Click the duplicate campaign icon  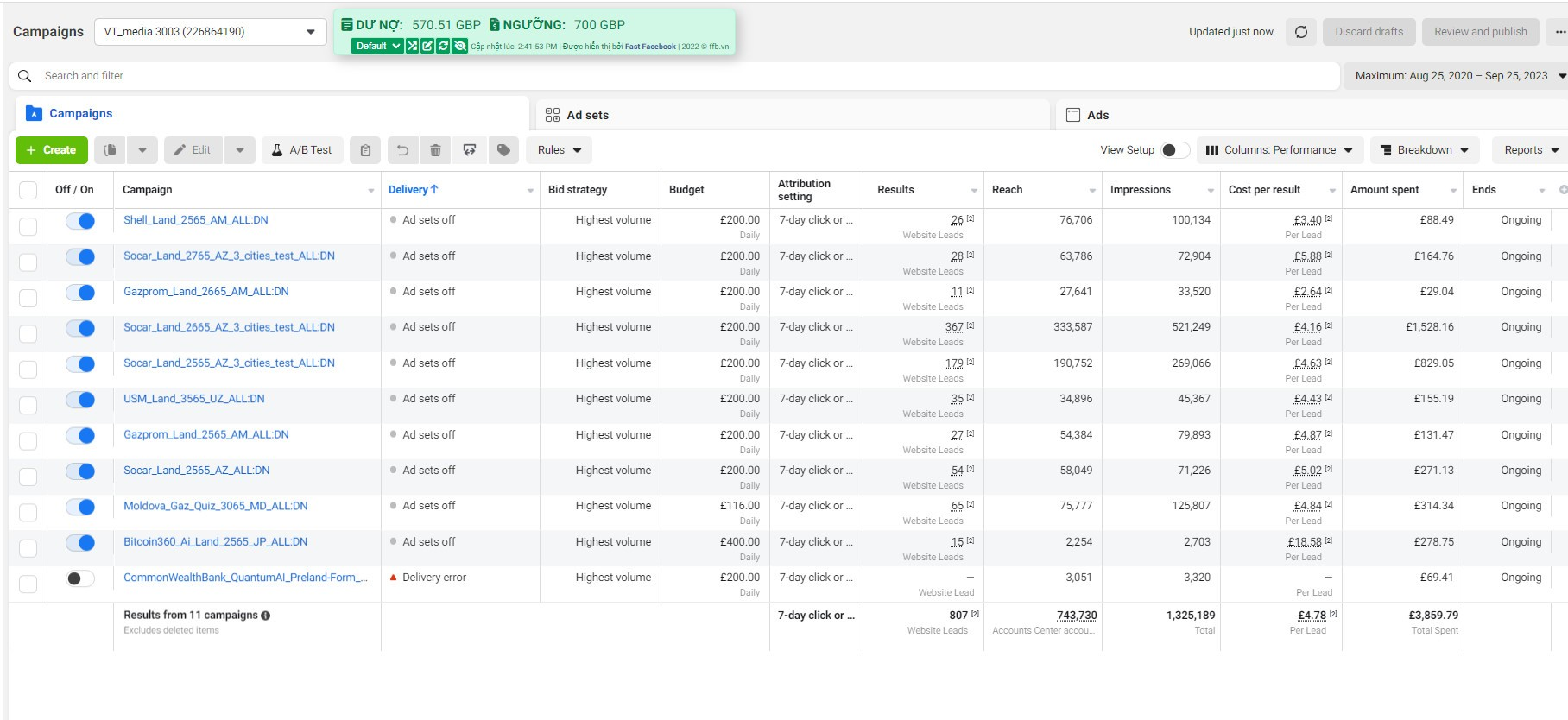click(x=111, y=150)
